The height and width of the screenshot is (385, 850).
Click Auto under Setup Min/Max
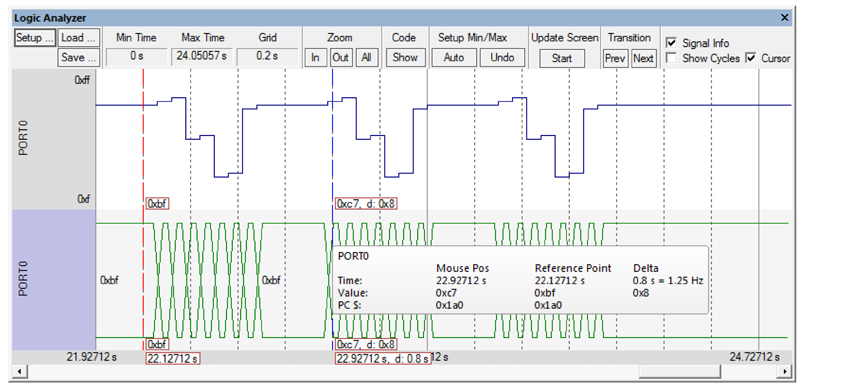[454, 58]
